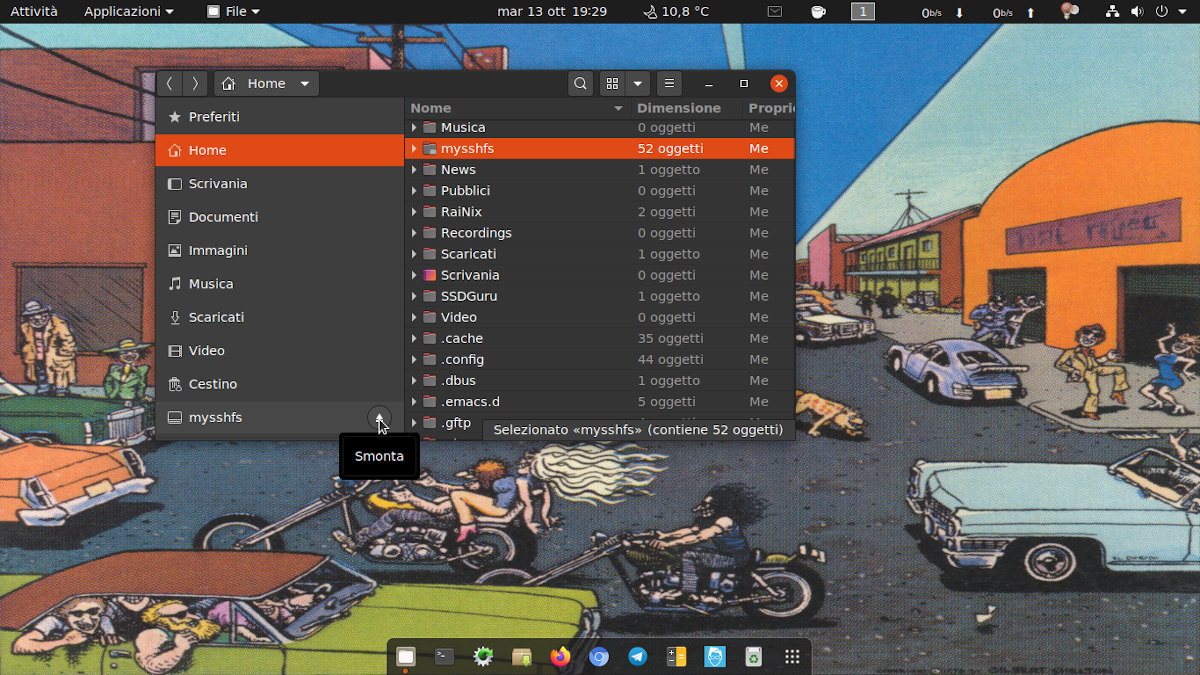The height and width of the screenshot is (675, 1200).
Task: Sort by the Proprietario column header
Action: click(769, 108)
